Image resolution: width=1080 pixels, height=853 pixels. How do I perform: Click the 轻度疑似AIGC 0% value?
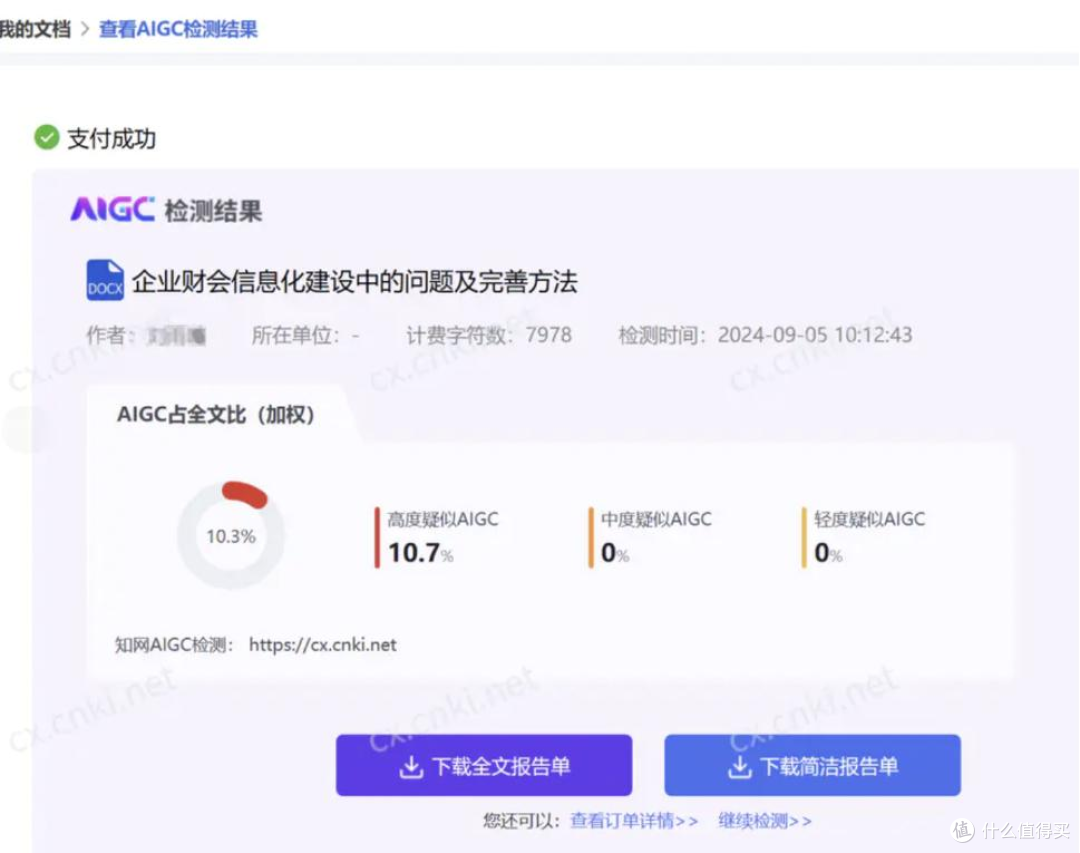828,553
